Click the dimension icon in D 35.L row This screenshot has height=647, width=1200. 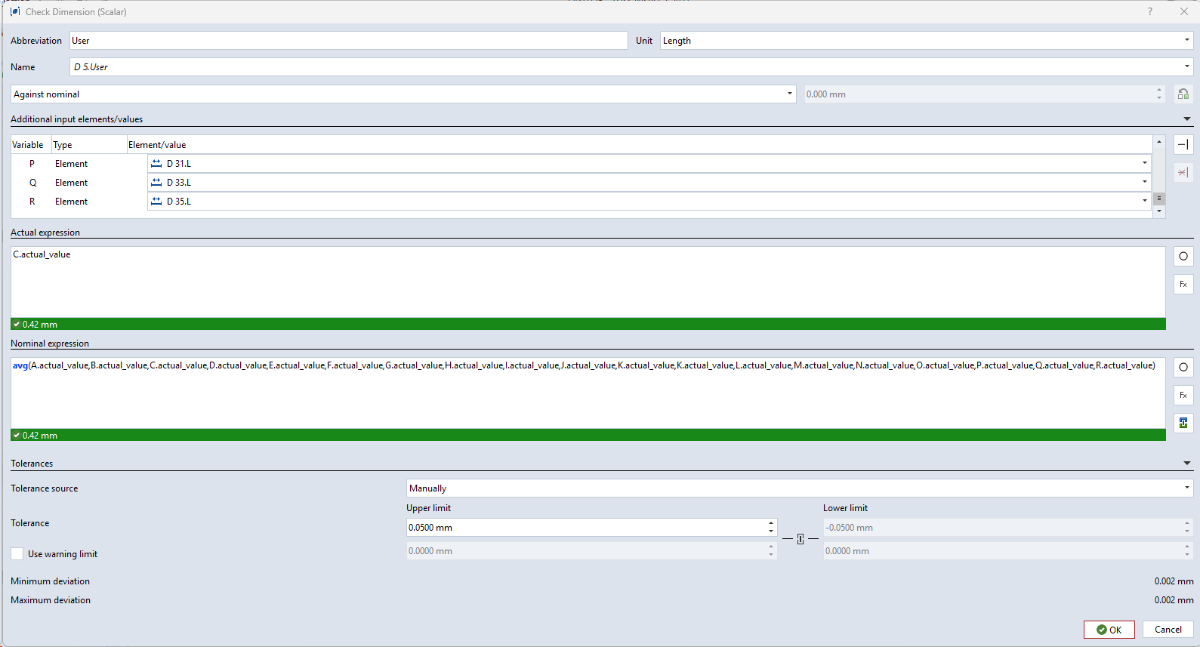[x=155, y=201]
